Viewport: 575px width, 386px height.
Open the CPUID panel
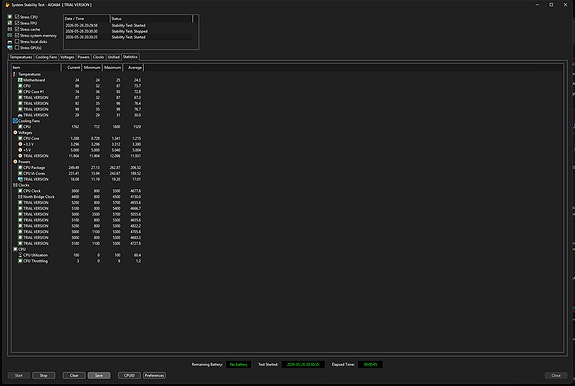pos(129,375)
